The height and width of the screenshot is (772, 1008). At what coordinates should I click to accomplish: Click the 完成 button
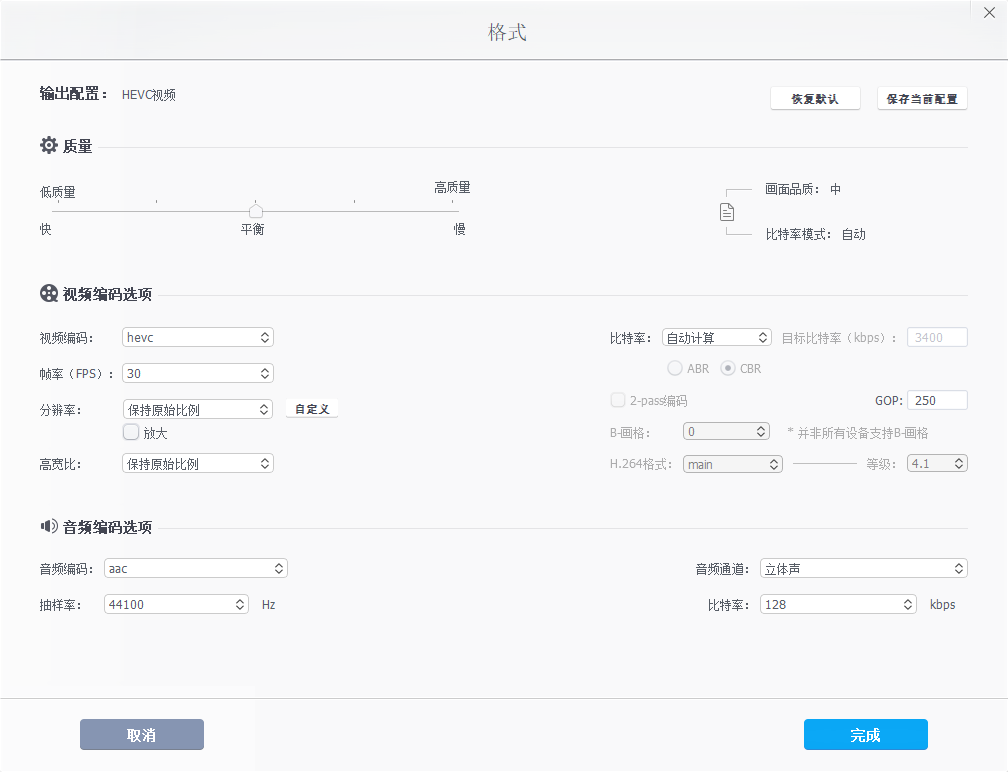pyautogui.click(x=865, y=734)
